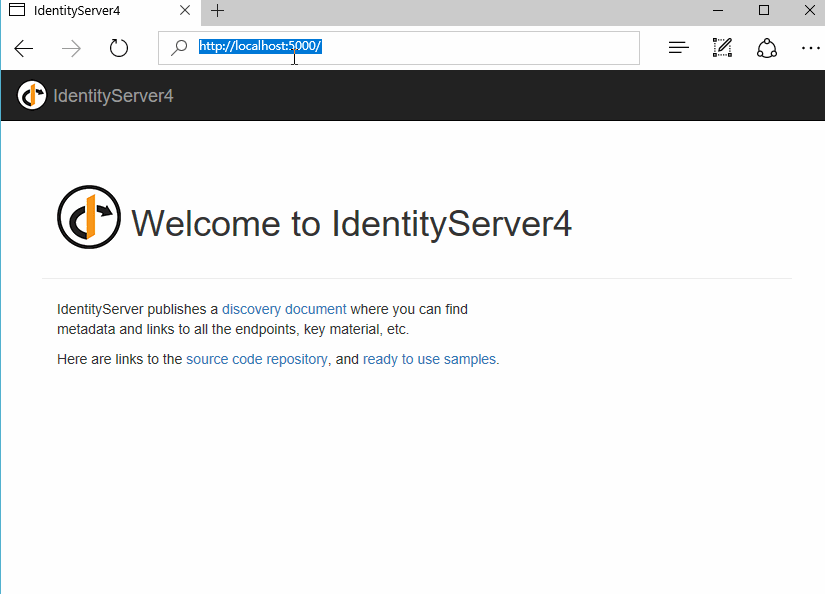The image size is (825, 594).
Task: Click the text 'metadata and links to all the endpoints'
Action: coord(178,329)
